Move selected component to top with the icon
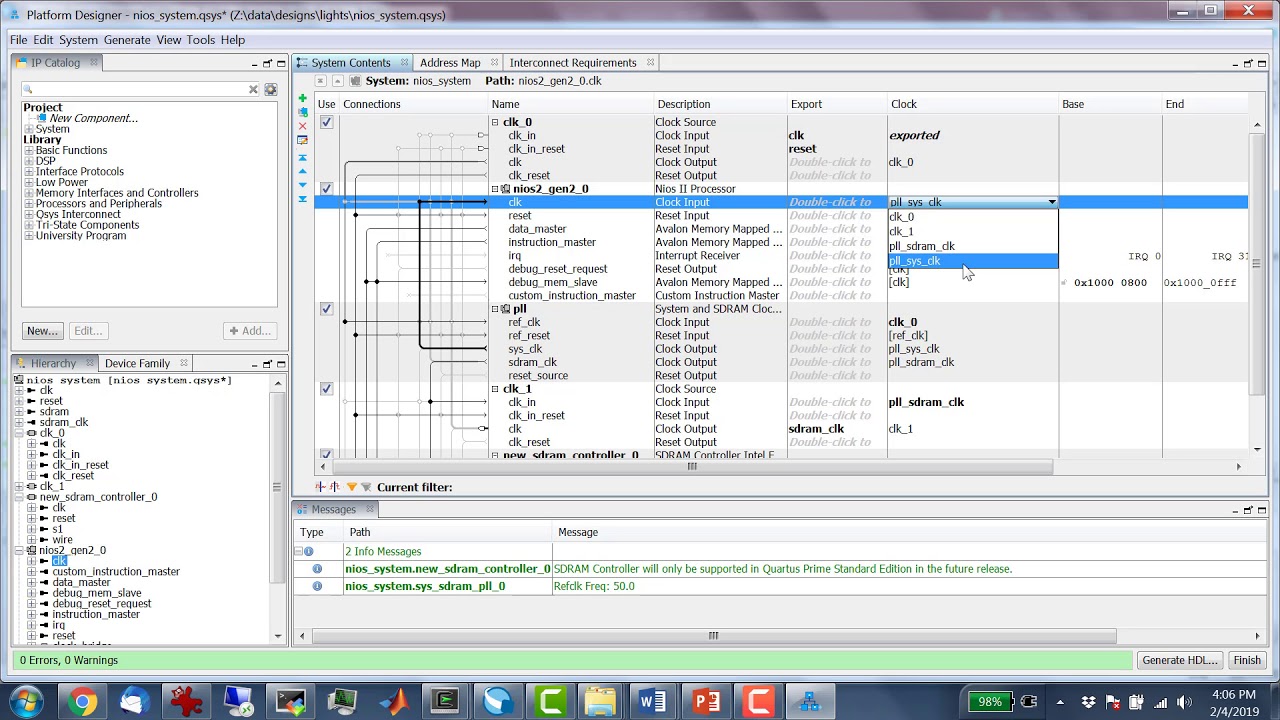 [x=303, y=158]
